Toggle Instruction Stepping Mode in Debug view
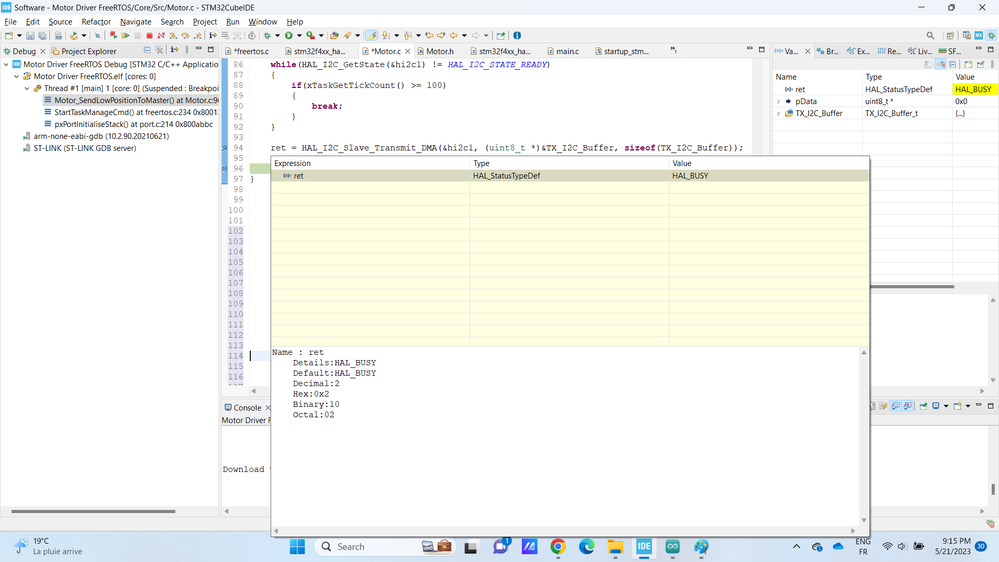The height and width of the screenshot is (562, 999). point(174,50)
